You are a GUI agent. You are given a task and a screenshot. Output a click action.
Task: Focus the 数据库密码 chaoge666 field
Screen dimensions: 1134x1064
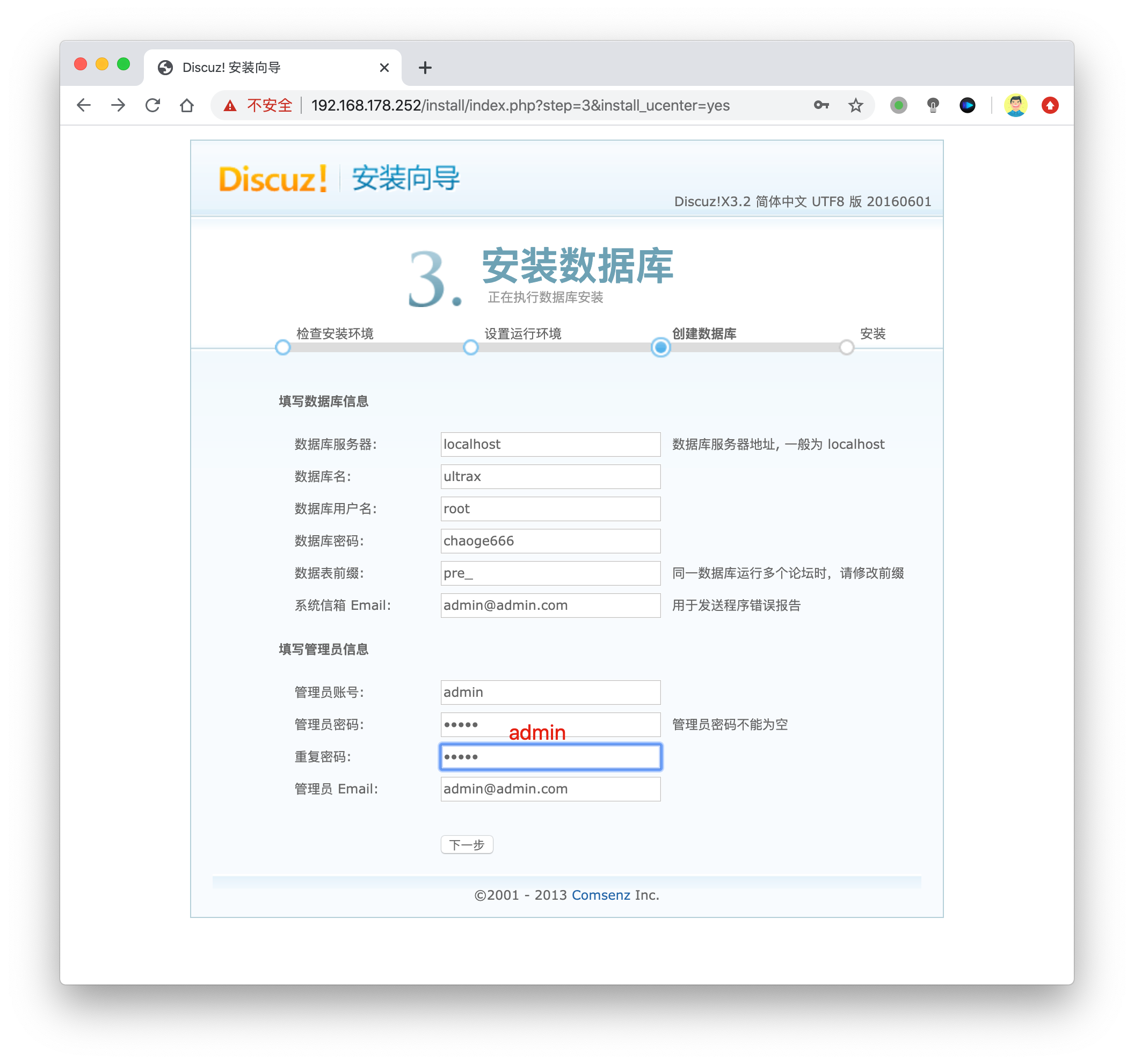(x=550, y=541)
